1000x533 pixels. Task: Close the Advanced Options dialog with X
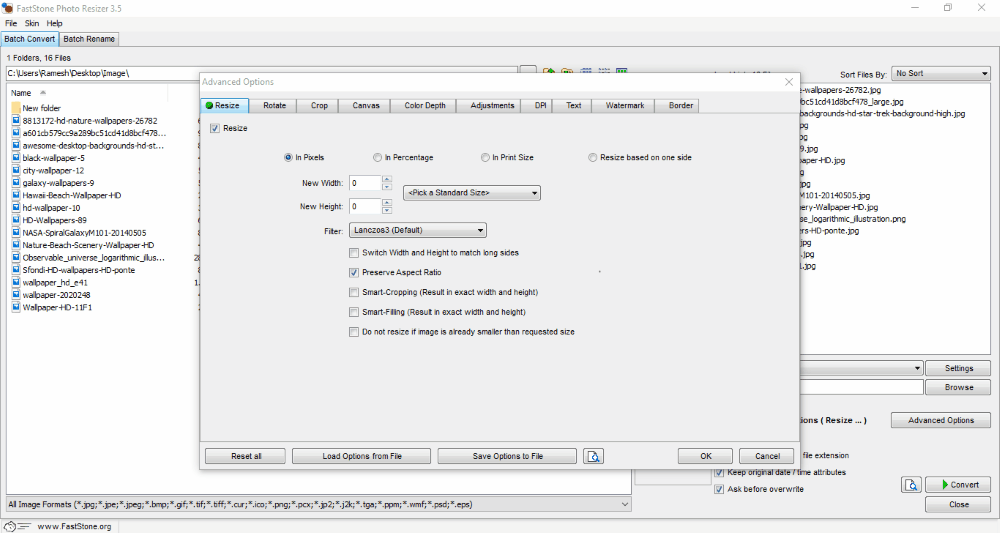point(789,82)
